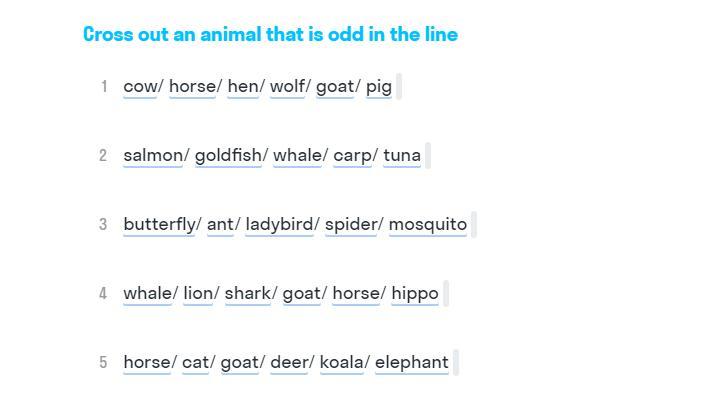
Task: Cross out the word 'wolf' in line 1
Action: coord(287,86)
